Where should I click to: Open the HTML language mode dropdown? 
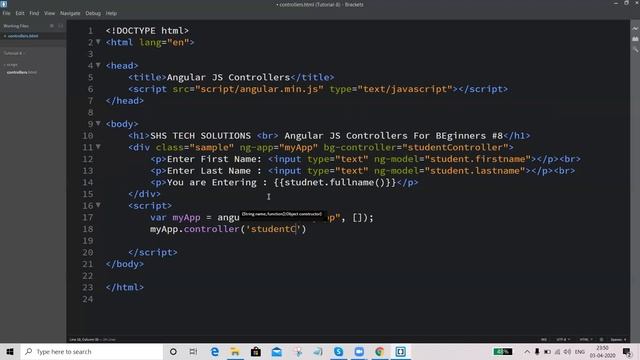coord(586,340)
